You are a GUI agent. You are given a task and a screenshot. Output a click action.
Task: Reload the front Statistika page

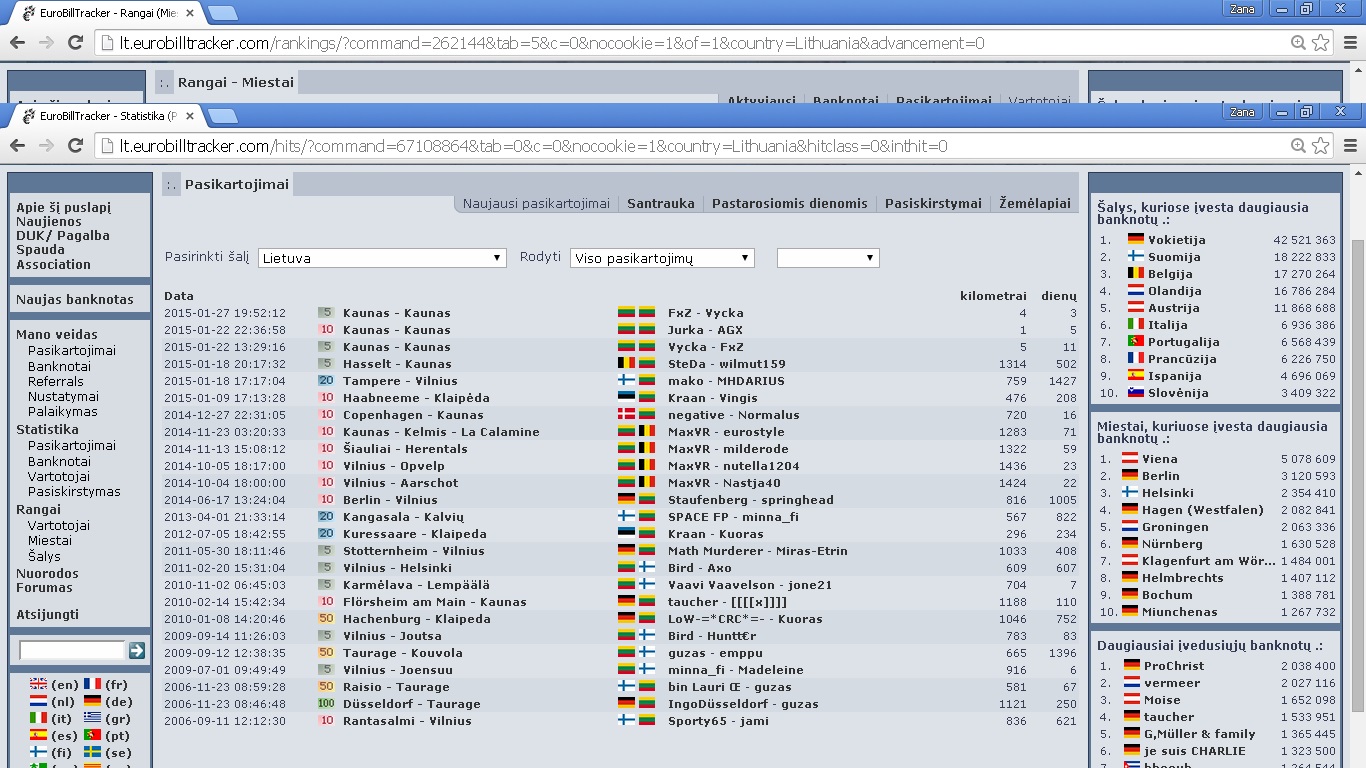75,146
